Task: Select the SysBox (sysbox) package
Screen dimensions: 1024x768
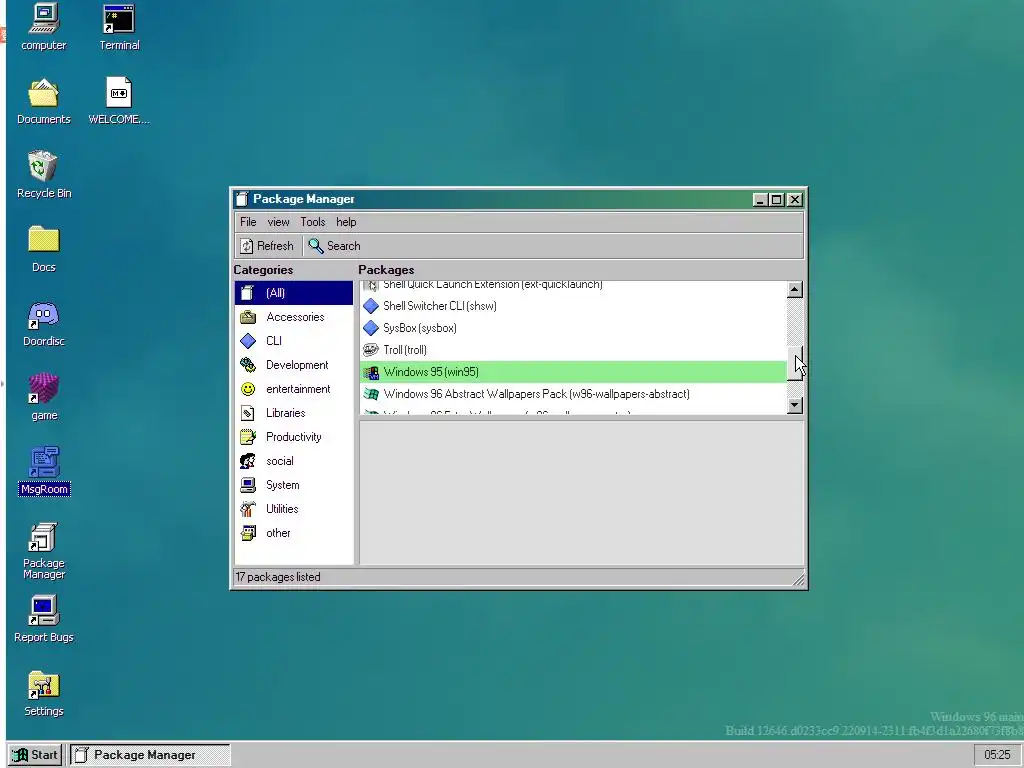Action: (573, 328)
